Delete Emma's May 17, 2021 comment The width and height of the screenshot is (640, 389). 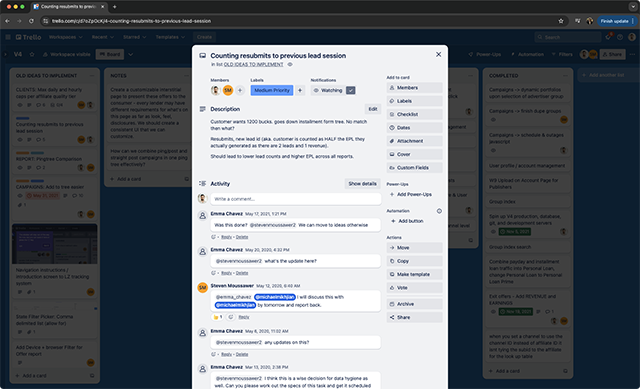[x=242, y=237]
